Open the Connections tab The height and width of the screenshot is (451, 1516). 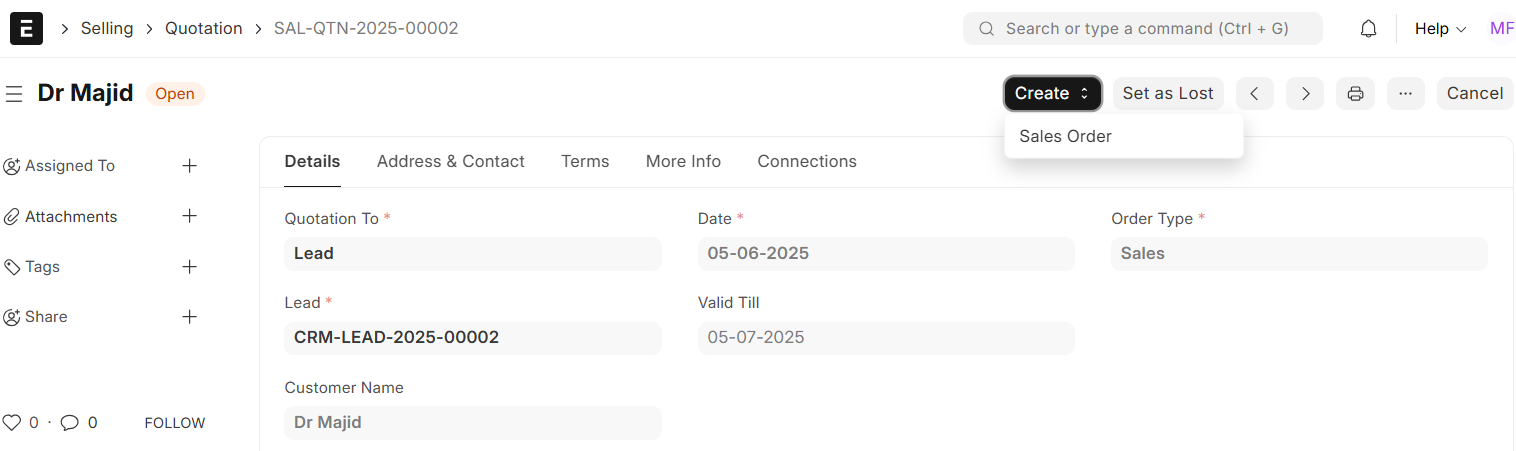click(x=806, y=162)
